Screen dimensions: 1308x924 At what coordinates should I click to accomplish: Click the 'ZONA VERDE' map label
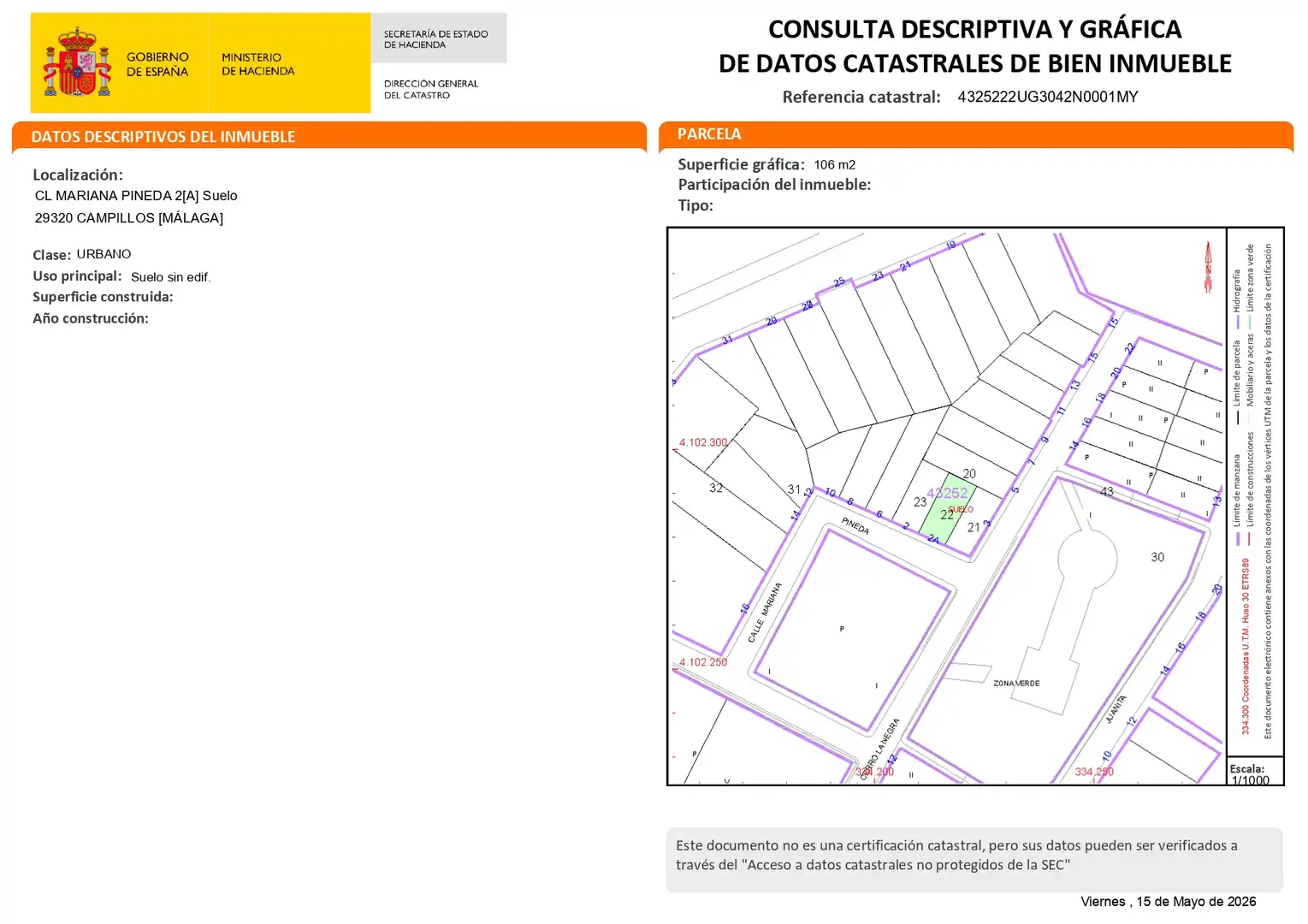pos(1016,684)
